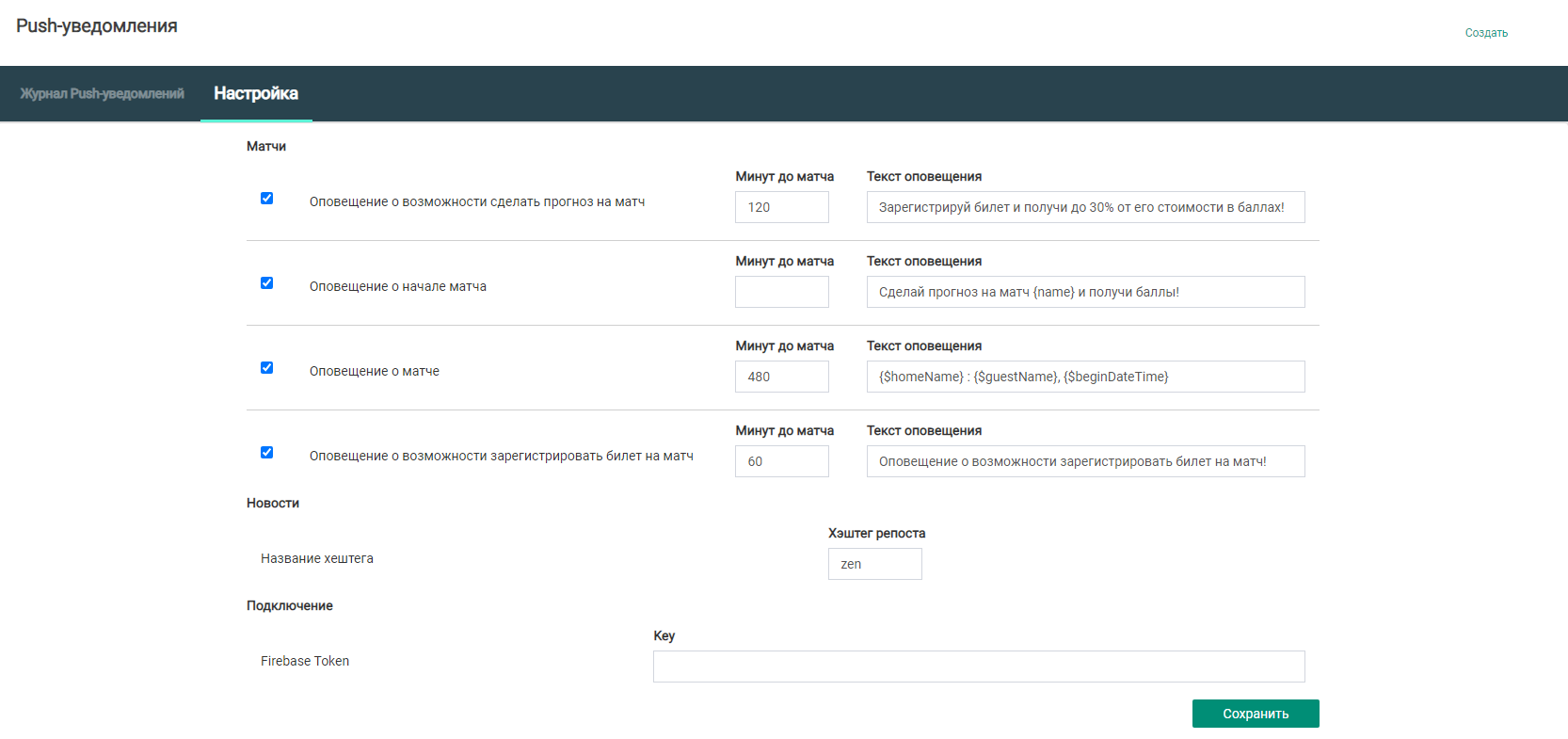
Task: Edit the ticket registration notification text field
Action: 1084,461
